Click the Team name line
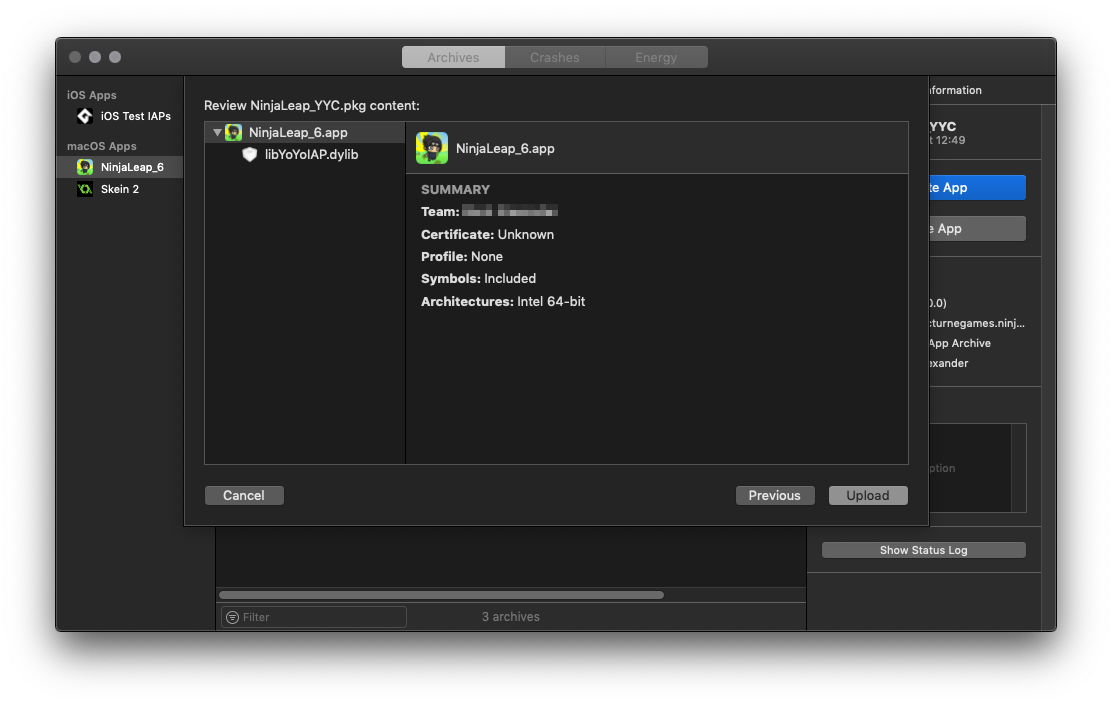 (x=489, y=211)
